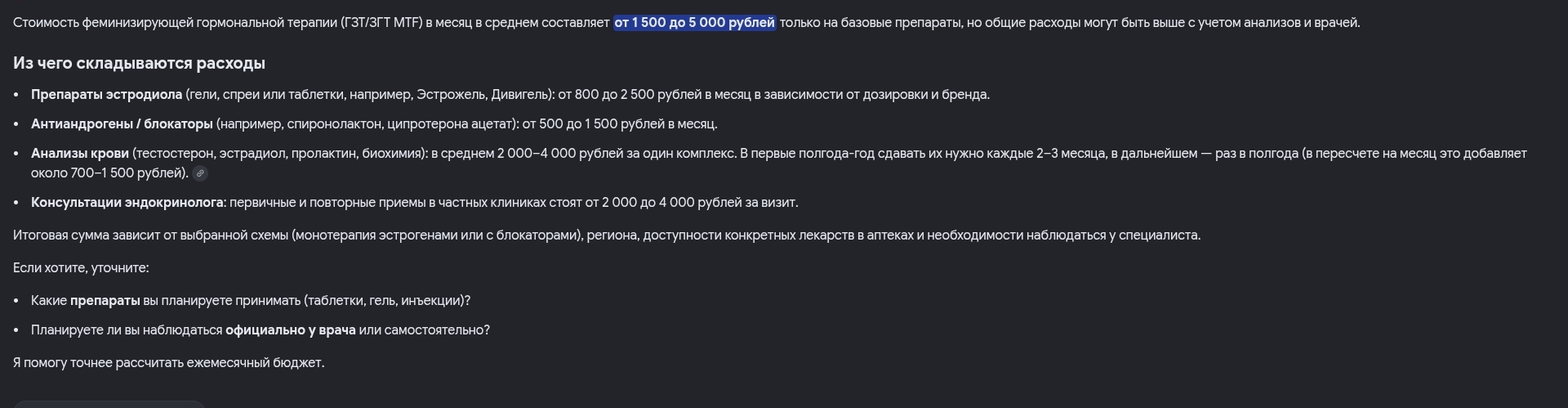Click the line "Если хотите, уточните:"
Screen dimensions: 1568x408
[x=81, y=268]
